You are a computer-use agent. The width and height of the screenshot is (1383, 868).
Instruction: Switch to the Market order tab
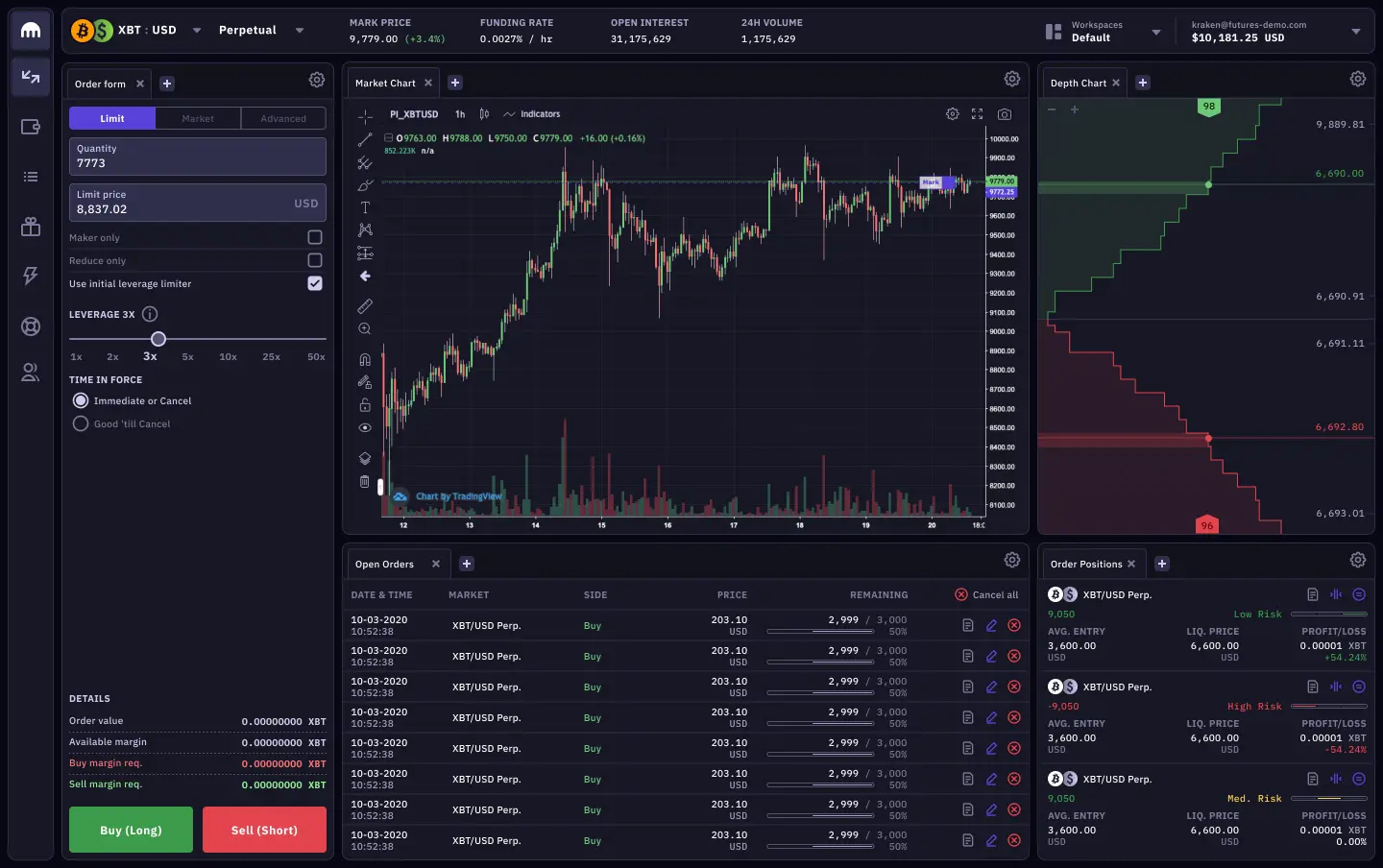point(198,119)
